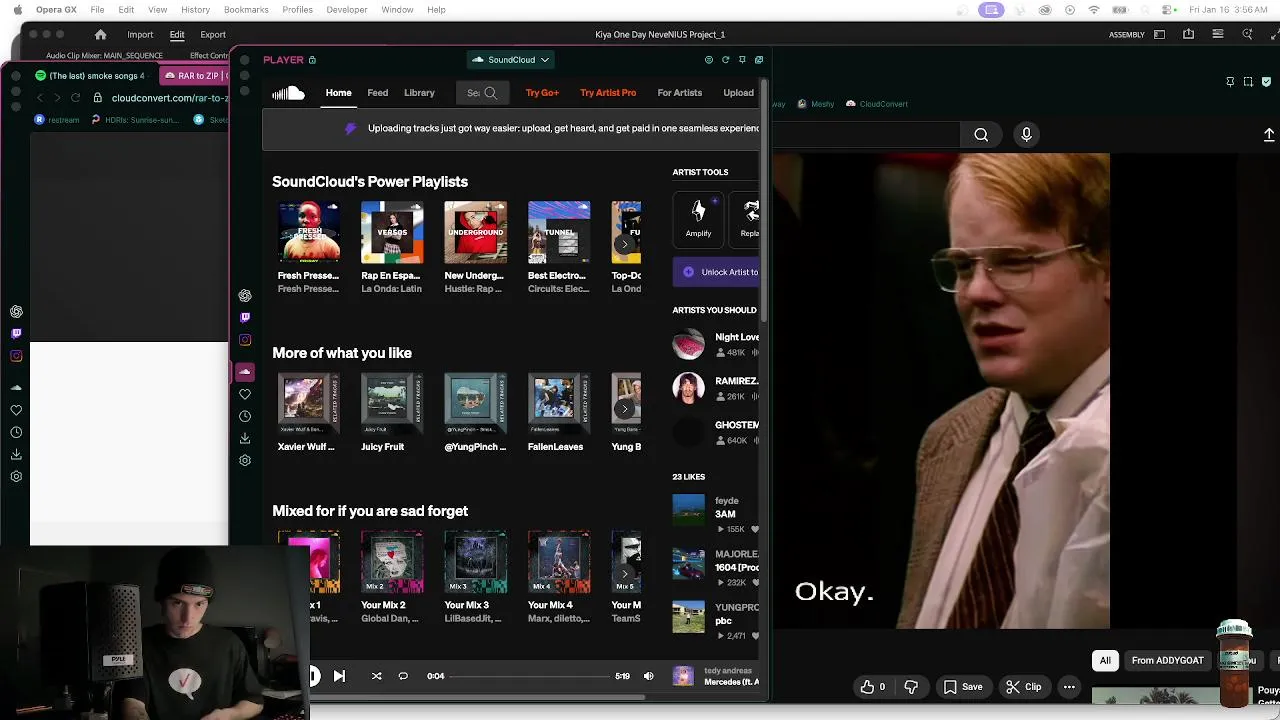Toggle shuffle in the SoundCloud player
This screenshot has width=1280, height=720.
tap(377, 676)
